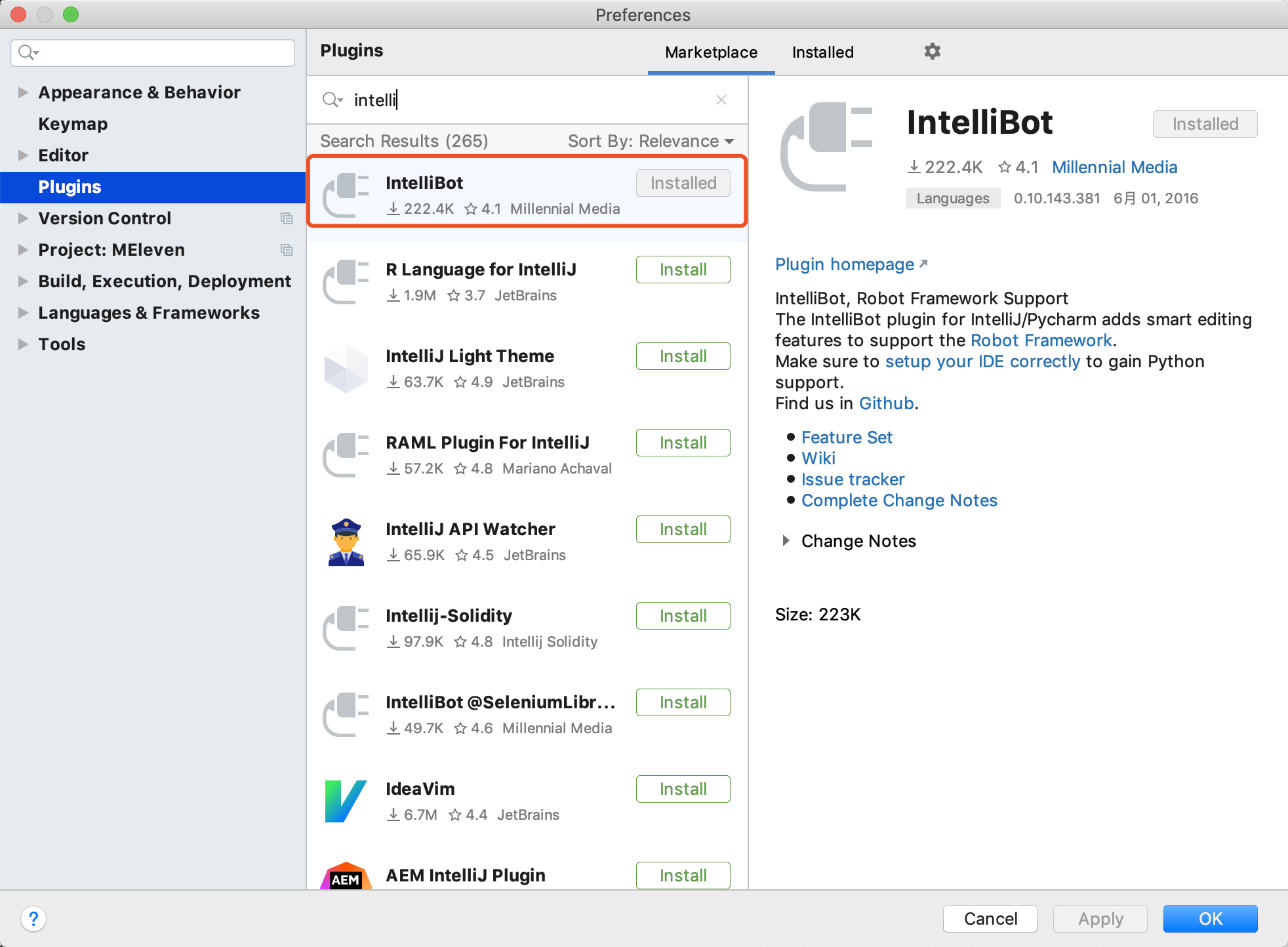Click the plugins settings gear icon
The image size is (1288, 947).
click(932, 51)
